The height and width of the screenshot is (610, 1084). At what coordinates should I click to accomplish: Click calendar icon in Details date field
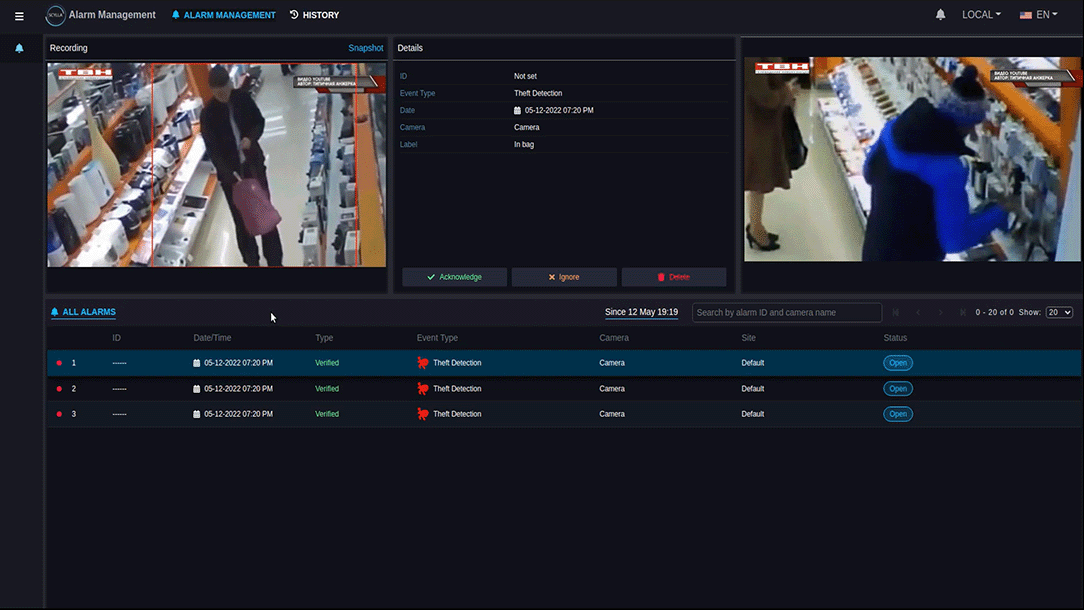tap(517, 111)
